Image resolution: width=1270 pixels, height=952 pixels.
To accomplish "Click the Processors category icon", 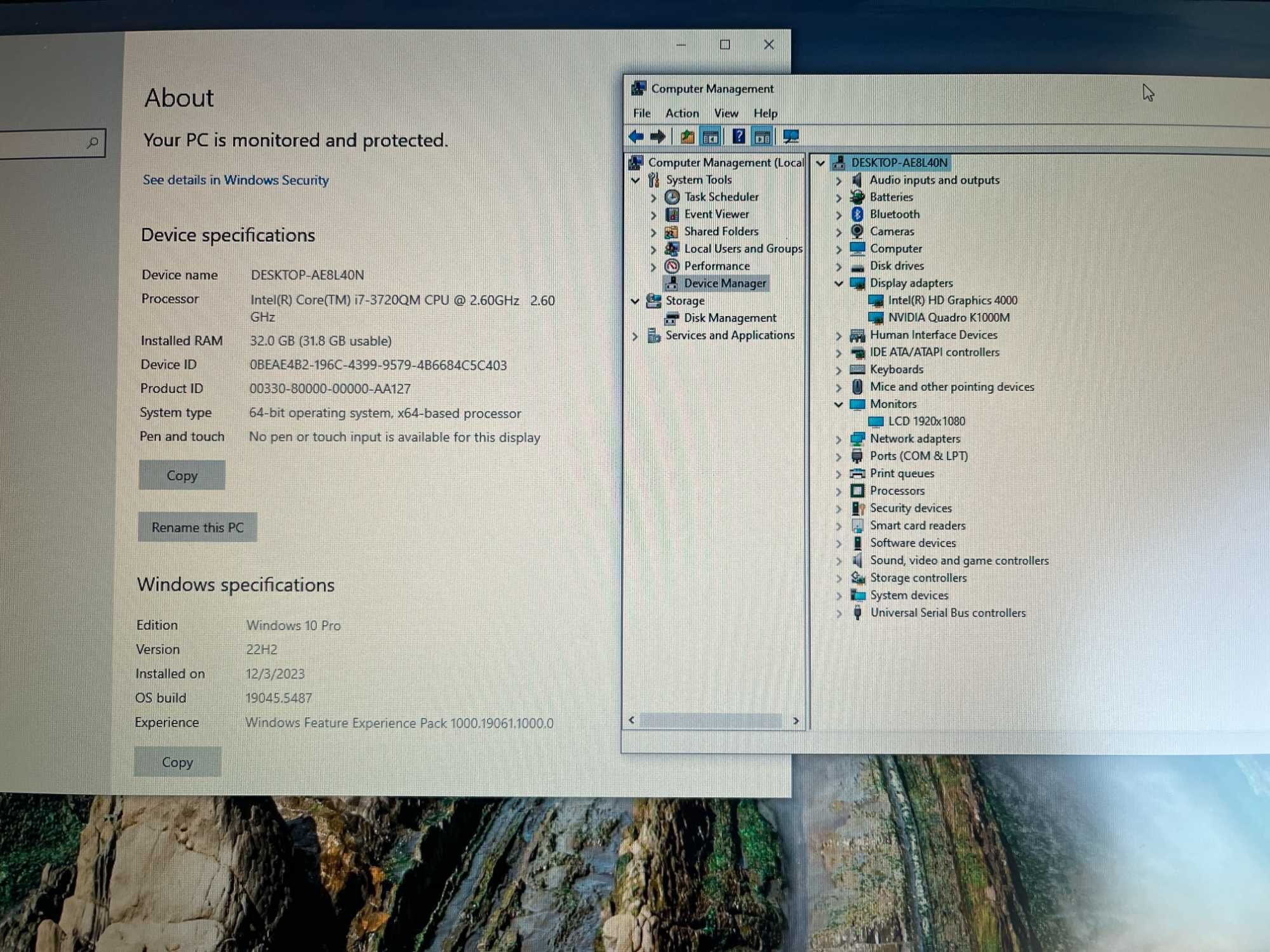I will (x=857, y=491).
